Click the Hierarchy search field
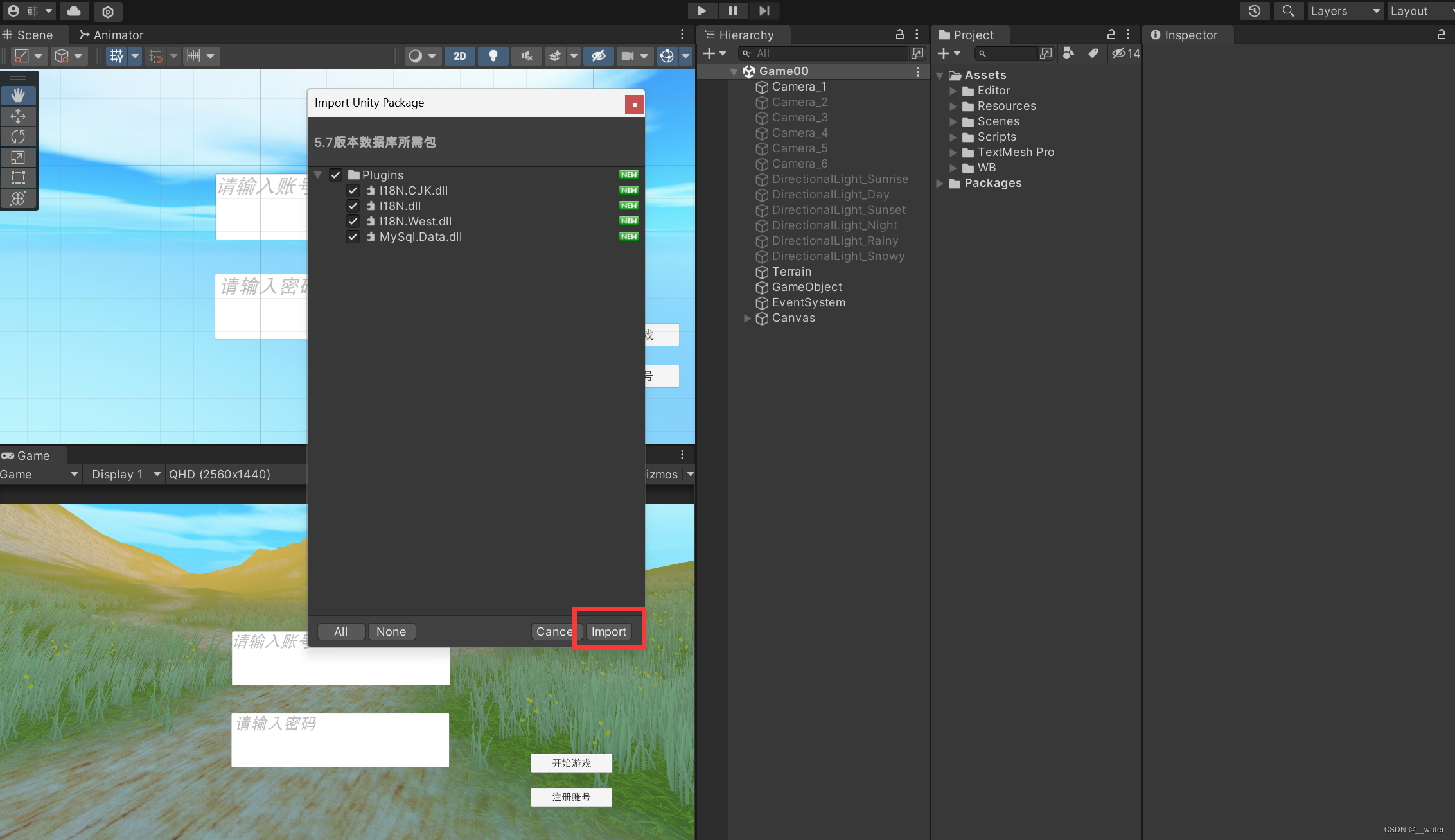The width and height of the screenshot is (1455, 840). (x=829, y=53)
